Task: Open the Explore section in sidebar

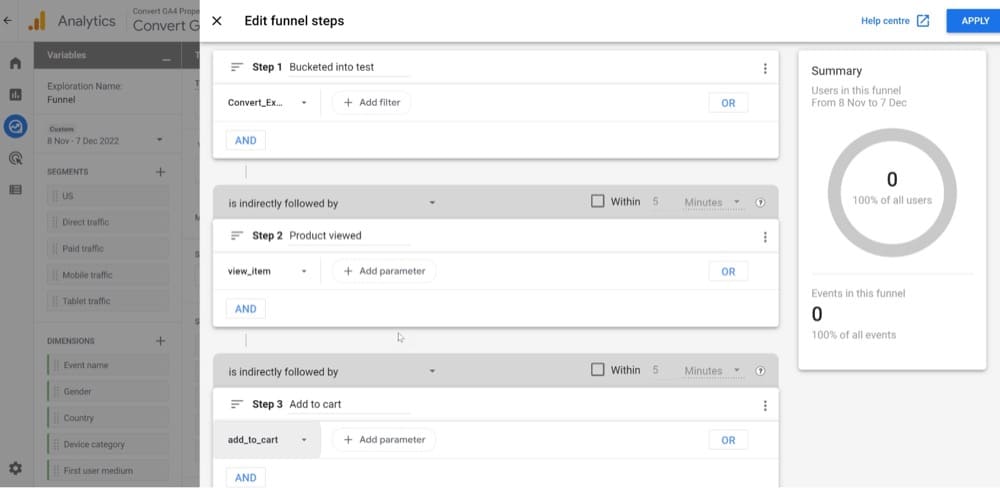Action: click(x=15, y=126)
